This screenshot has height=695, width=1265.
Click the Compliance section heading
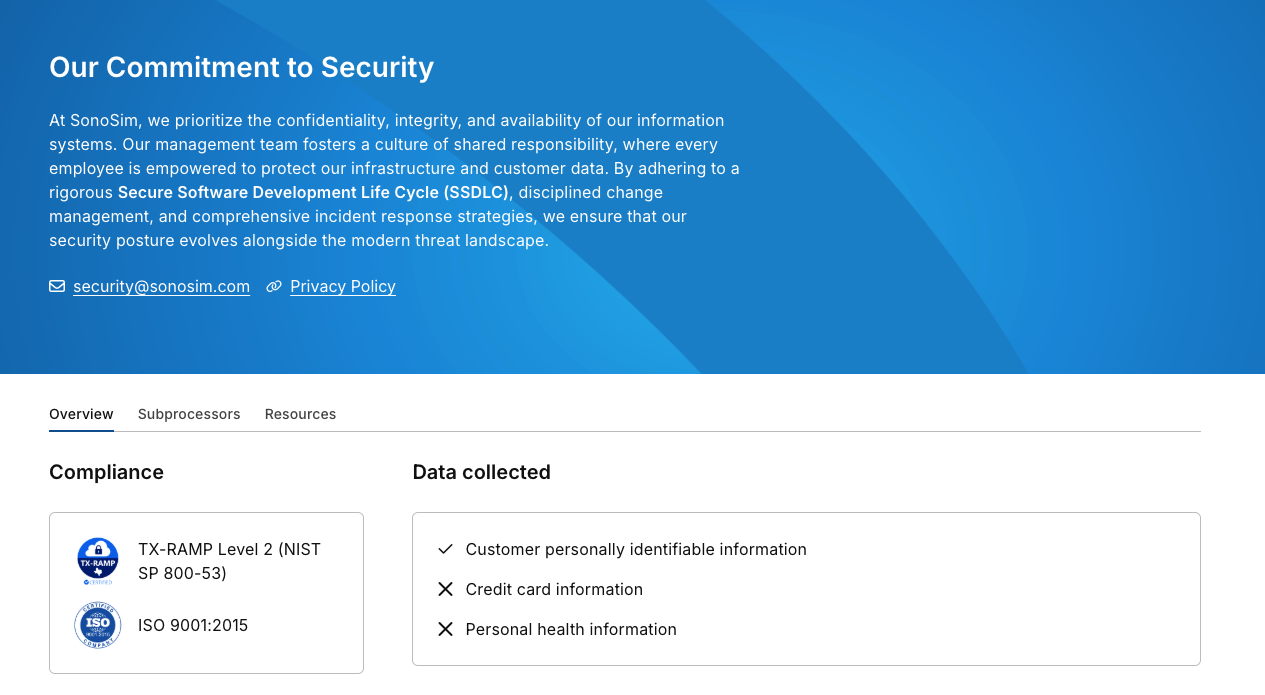106,472
